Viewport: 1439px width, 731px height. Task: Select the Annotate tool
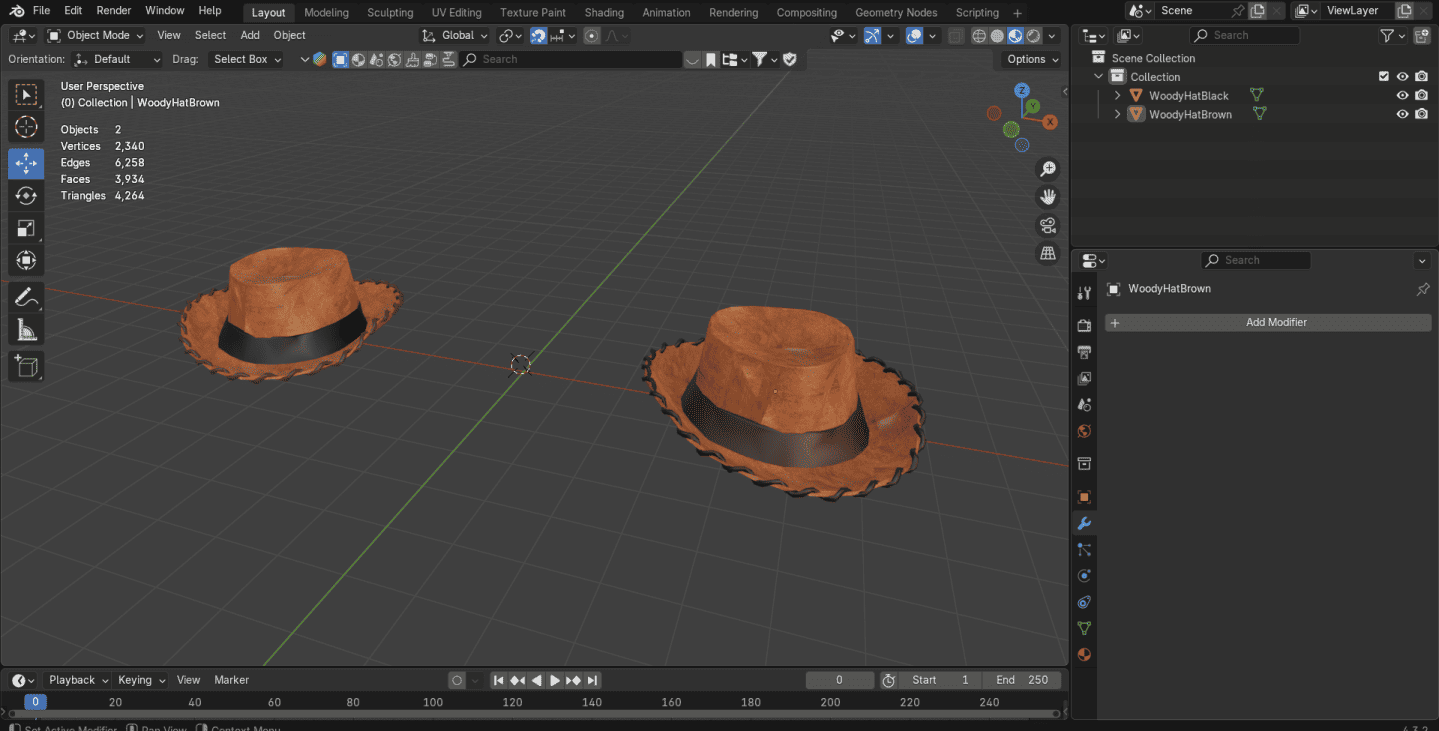[26, 297]
